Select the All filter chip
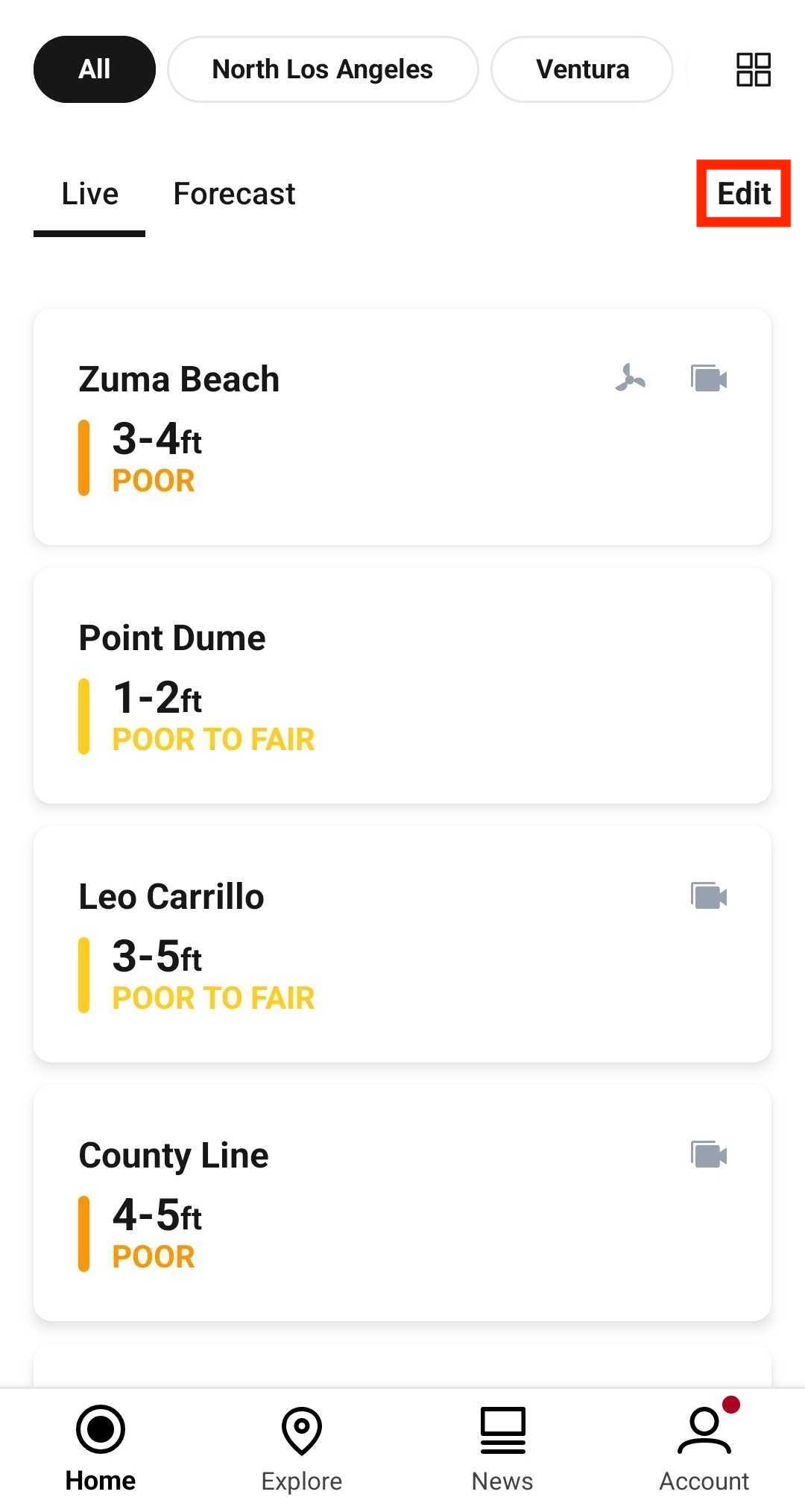This screenshot has height=1512, width=805. 95,69
